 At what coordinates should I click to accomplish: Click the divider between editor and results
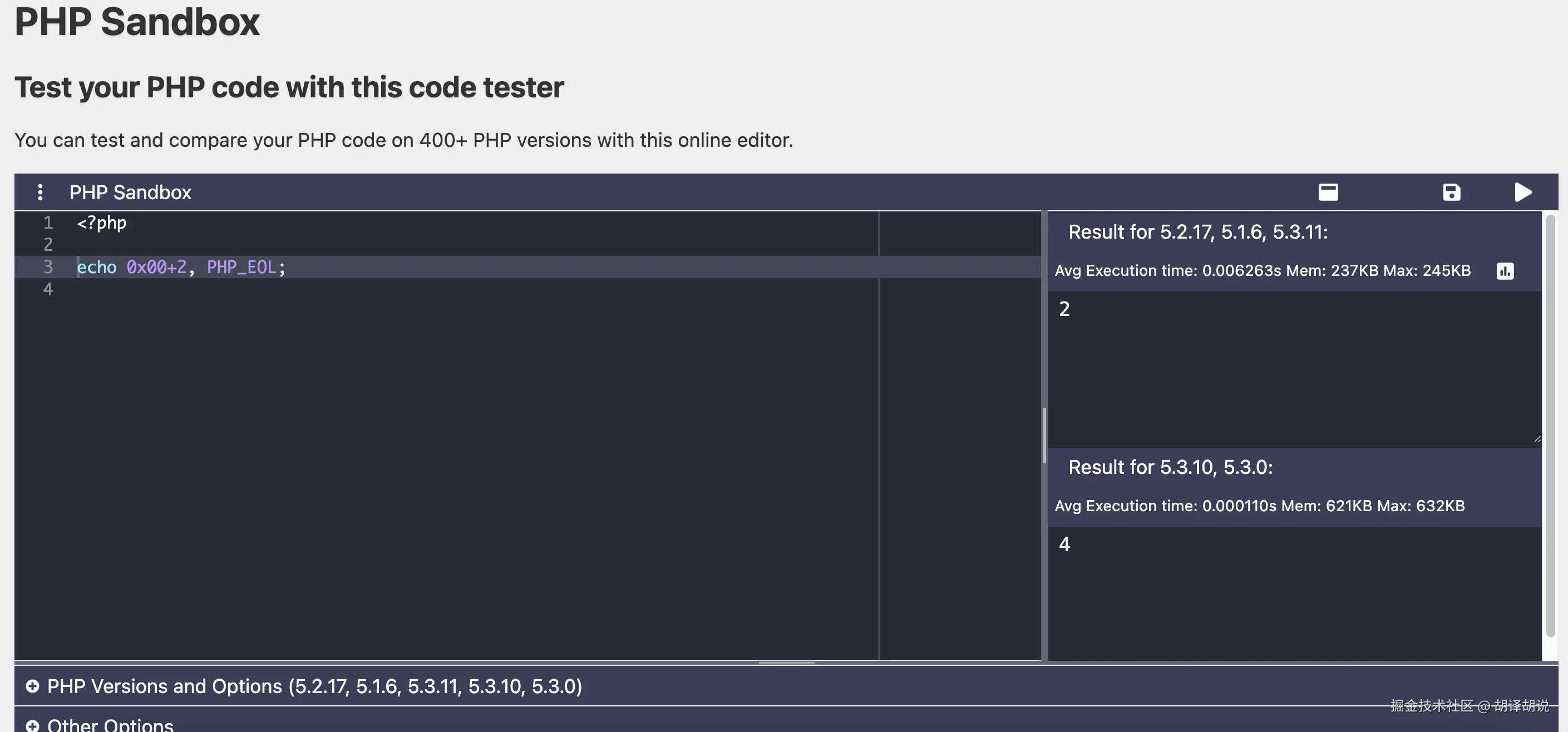click(1044, 436)
